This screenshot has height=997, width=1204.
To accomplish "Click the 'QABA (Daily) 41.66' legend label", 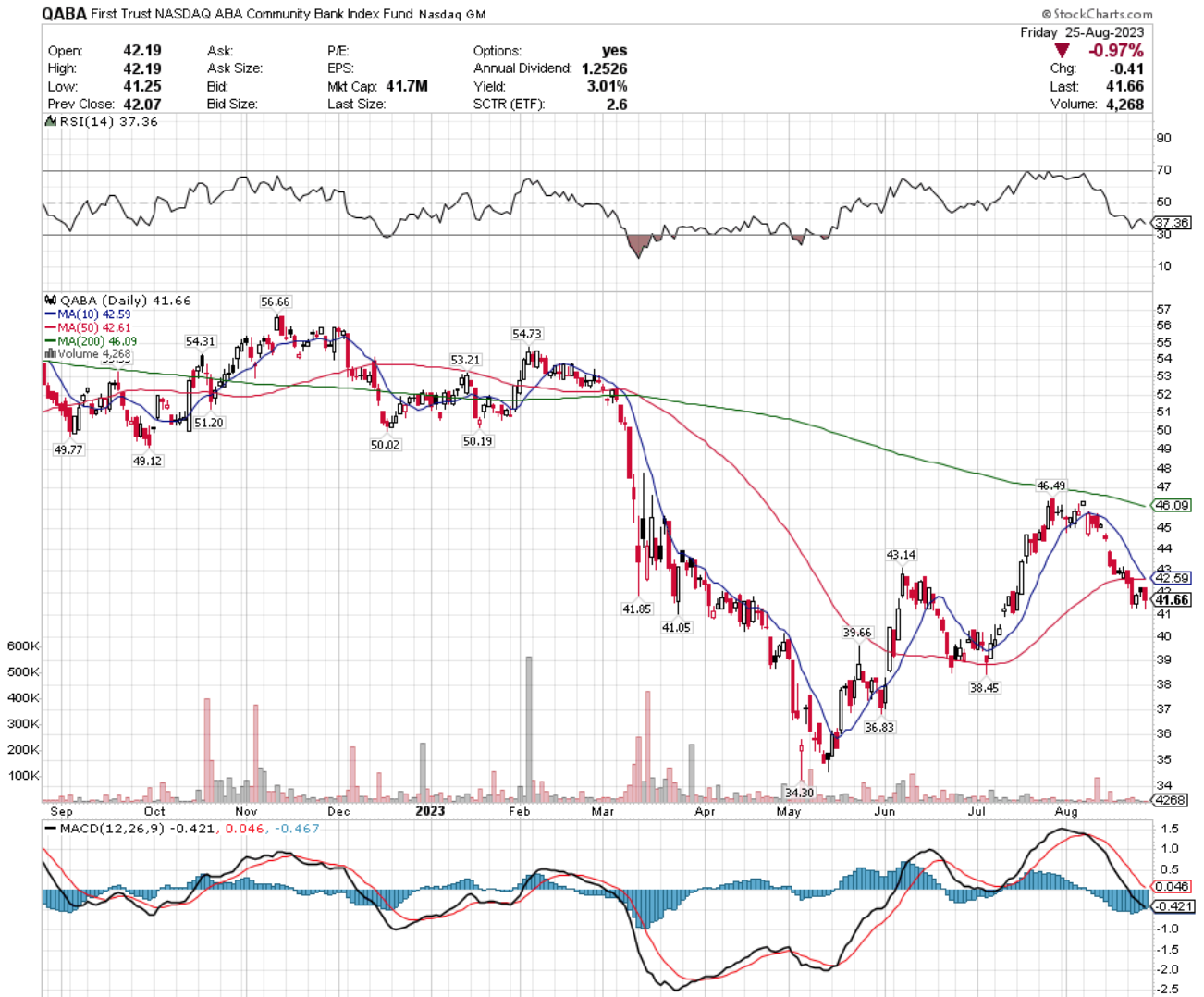I will (x=126, y=301).
